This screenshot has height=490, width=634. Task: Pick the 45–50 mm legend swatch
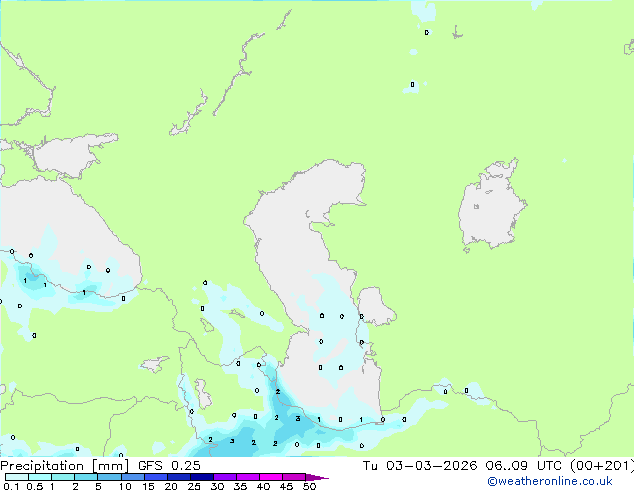tap(294, 477)
